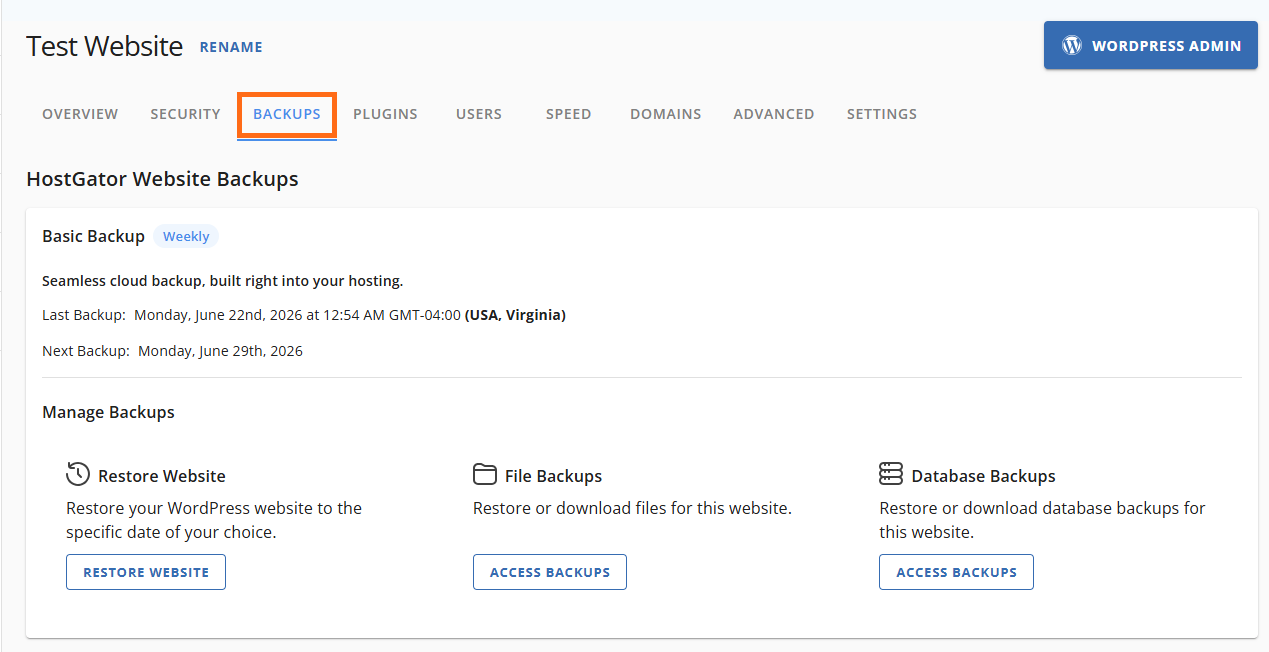Open the Settings tab
This screenshot has height=652, width=1269.
[882, 114]
